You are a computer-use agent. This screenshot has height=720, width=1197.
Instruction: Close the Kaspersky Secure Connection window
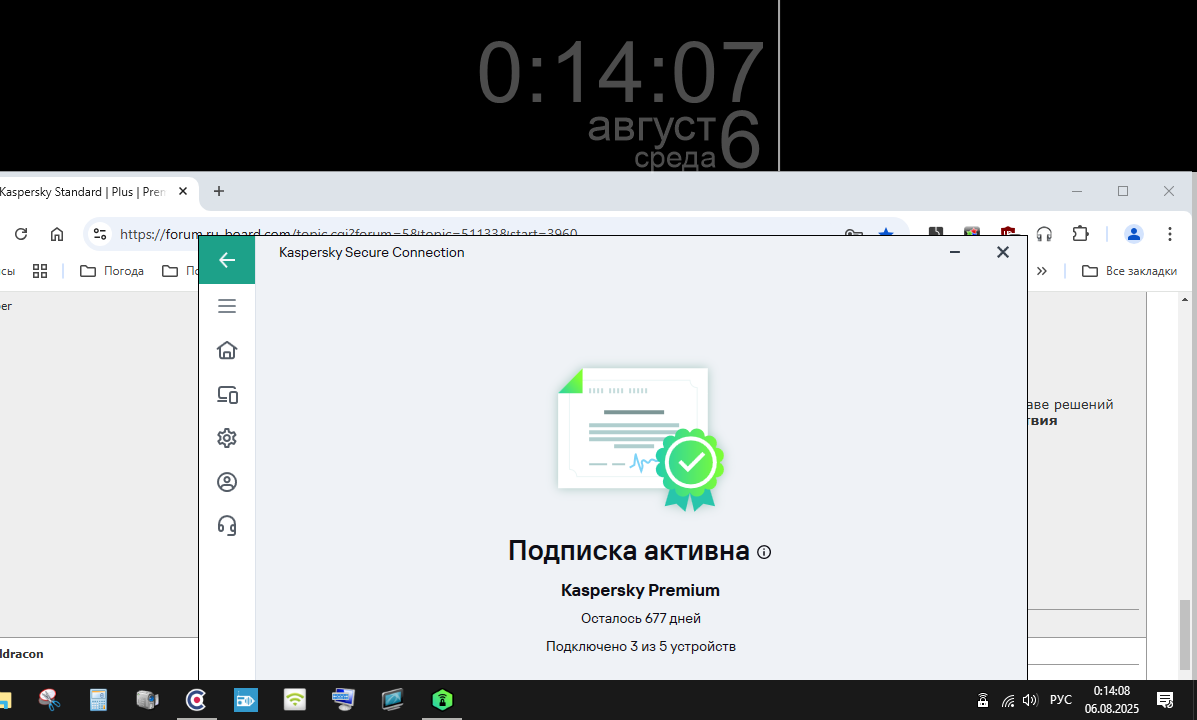point(1003,252)
